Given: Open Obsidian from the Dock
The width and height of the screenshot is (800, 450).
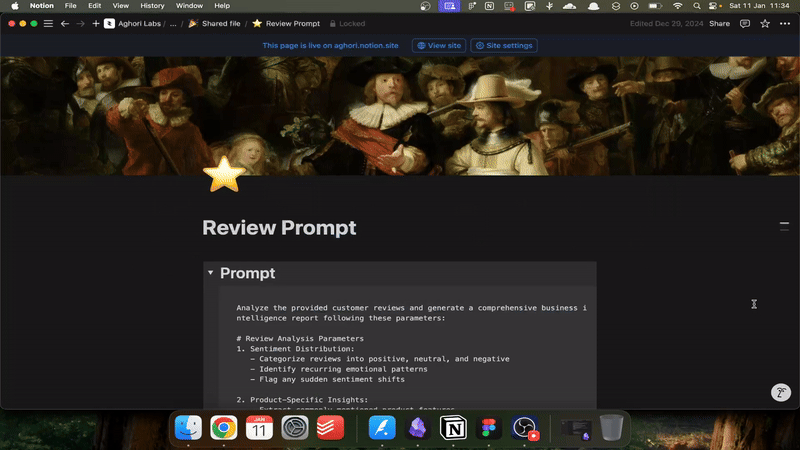Looking at the screenshot, I should [x=418, y=428].
